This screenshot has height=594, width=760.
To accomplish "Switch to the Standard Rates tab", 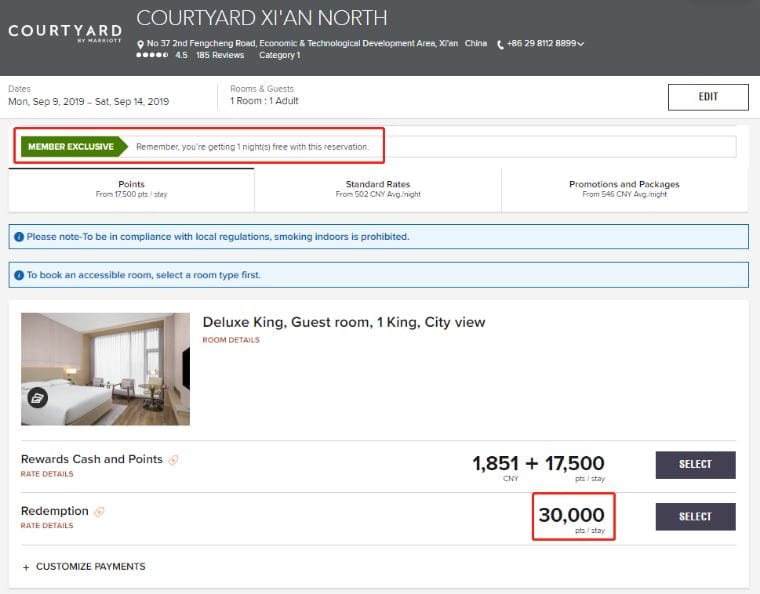I will pyautogui.click(x=377, y=189).
